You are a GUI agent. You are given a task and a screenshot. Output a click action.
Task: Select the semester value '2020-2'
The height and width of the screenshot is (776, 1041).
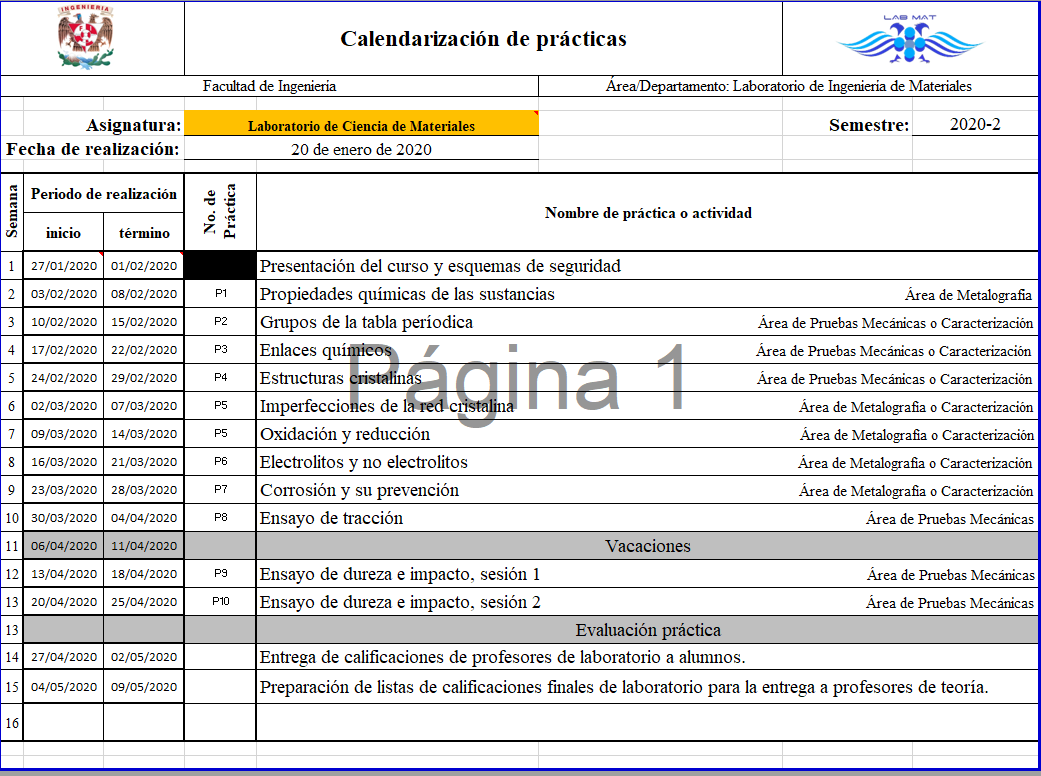[975, 124]
